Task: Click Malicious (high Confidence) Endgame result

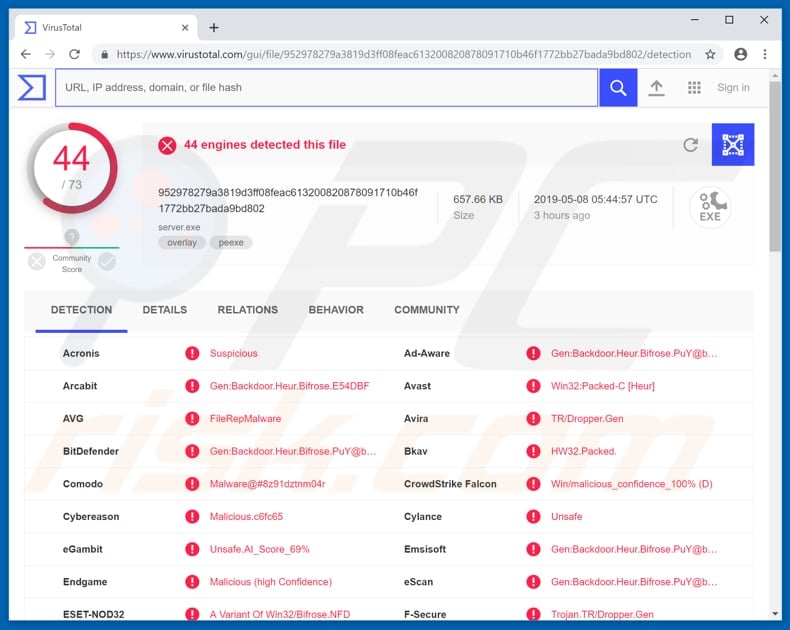Action: coord(271,582)
